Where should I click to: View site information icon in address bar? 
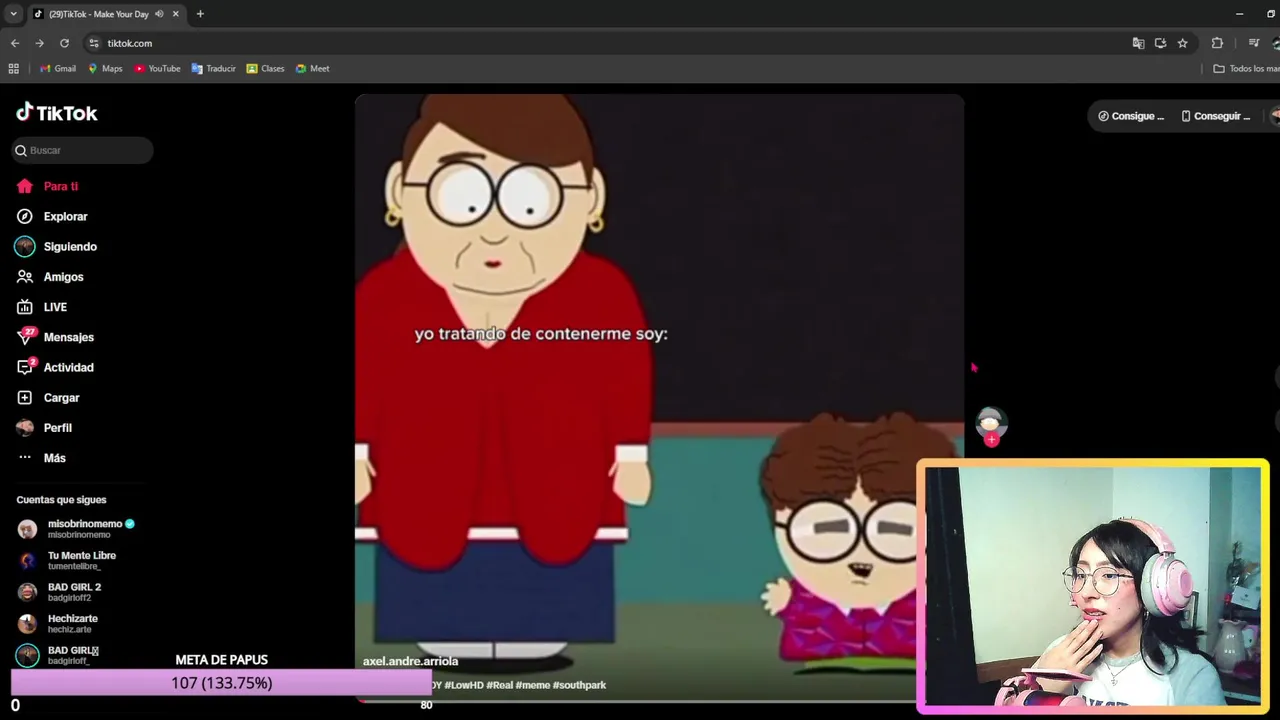[94, 43]
